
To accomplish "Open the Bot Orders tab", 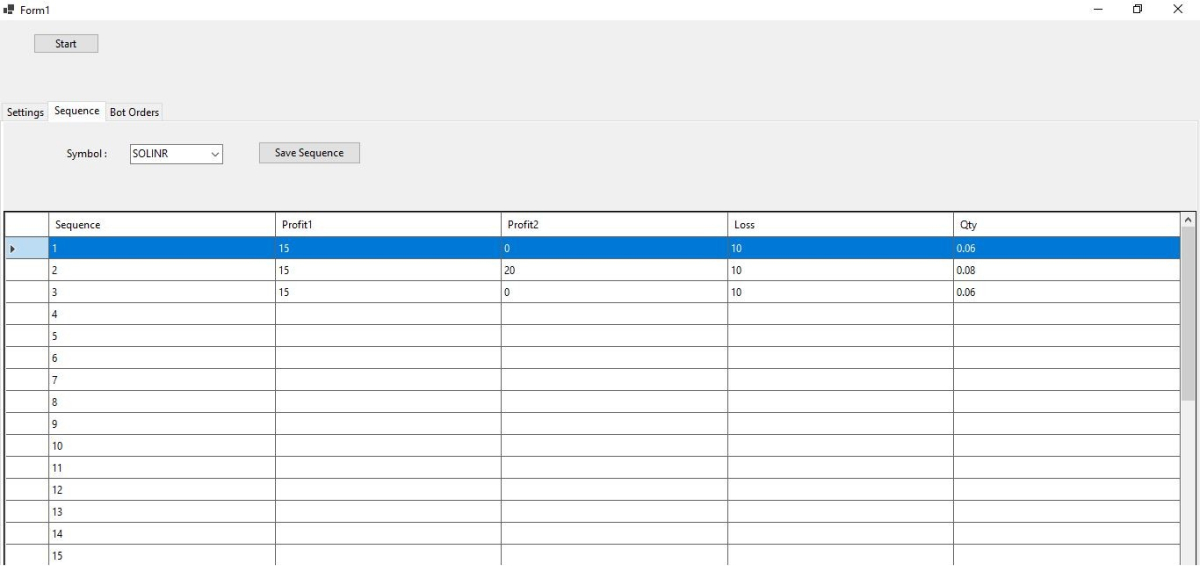I will 134,113.
